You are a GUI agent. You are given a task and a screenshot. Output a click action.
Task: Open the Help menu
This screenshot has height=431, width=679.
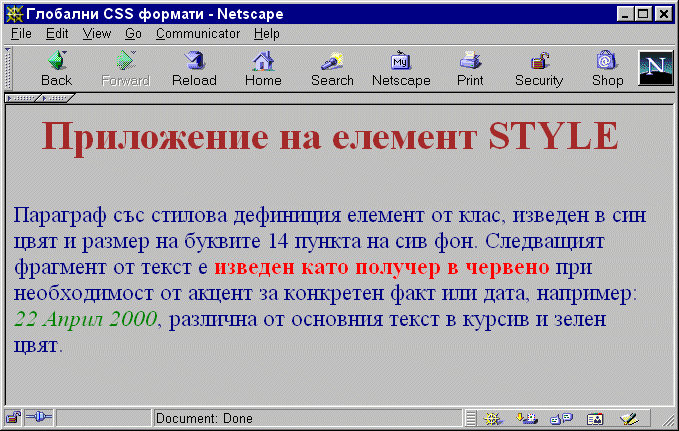[267, 33]
